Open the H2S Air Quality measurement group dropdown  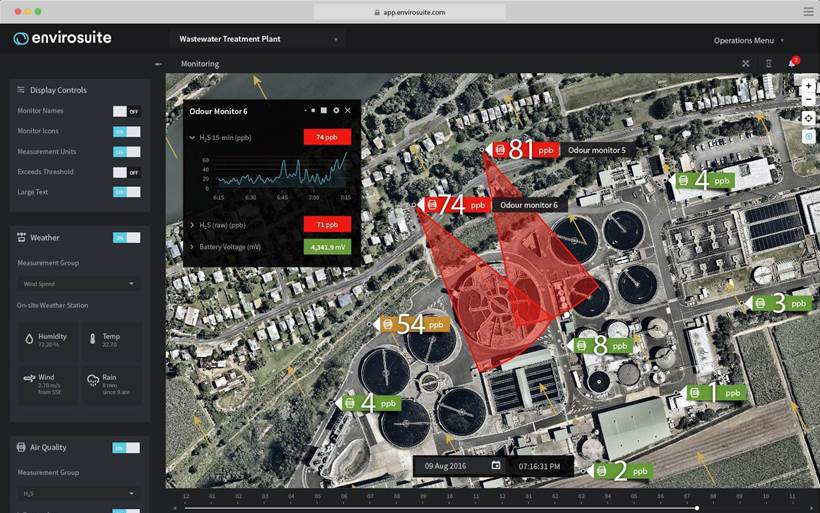(78, 493)
